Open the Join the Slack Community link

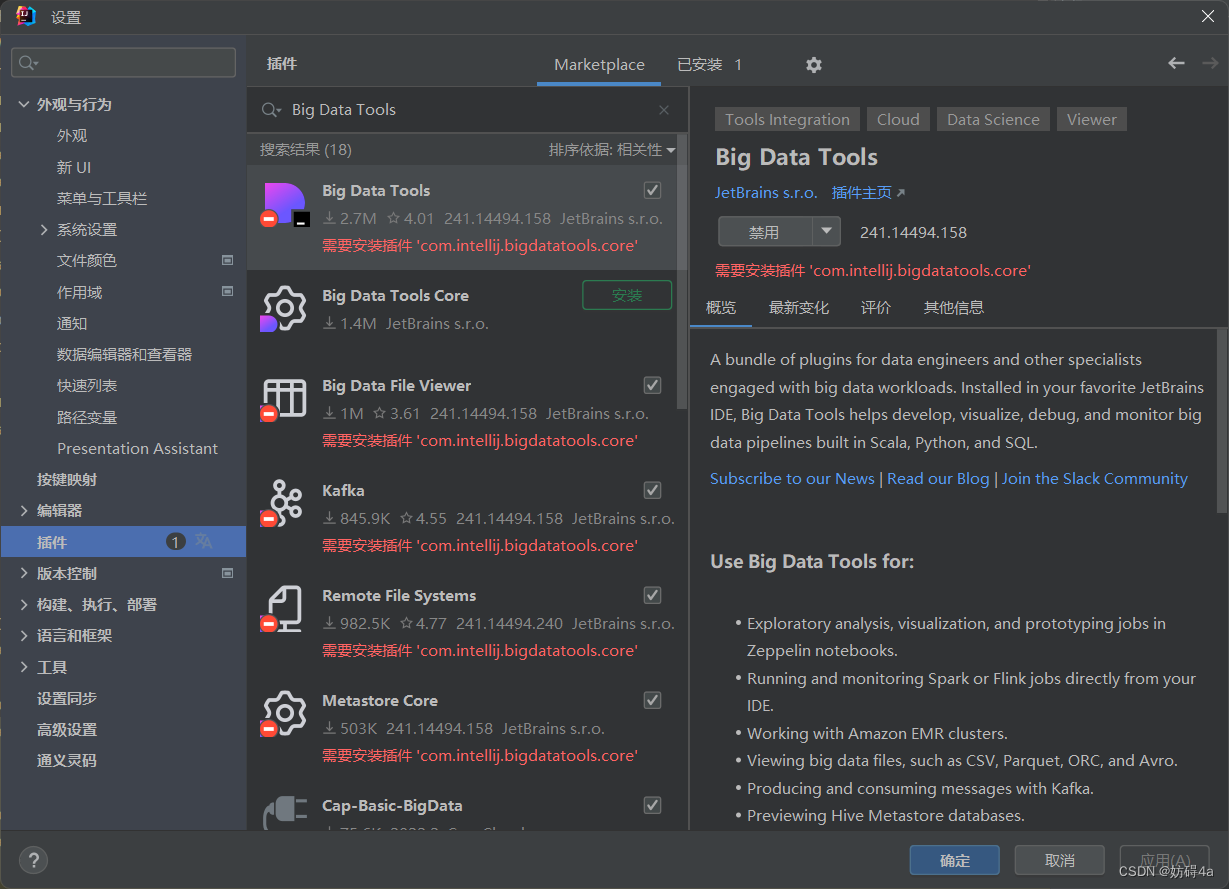point(1095,479)
